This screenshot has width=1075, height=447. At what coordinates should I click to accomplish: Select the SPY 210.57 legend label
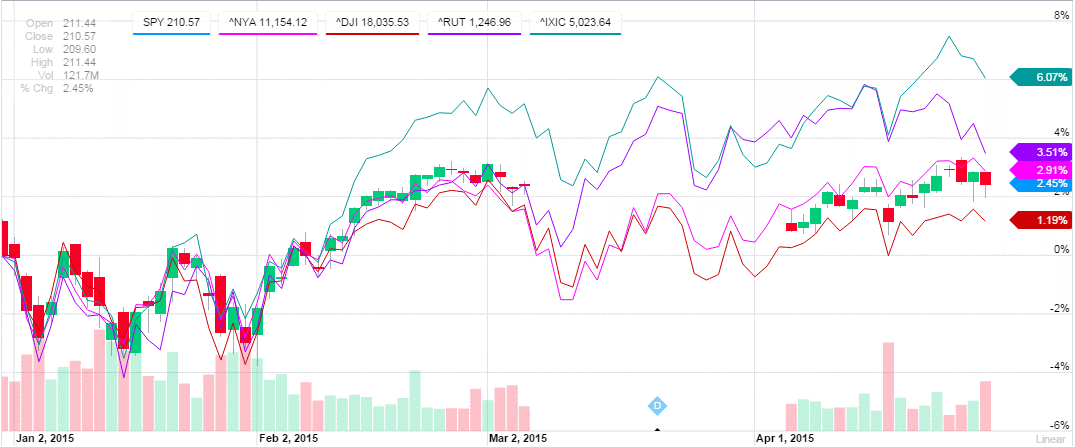pos(173,21)
